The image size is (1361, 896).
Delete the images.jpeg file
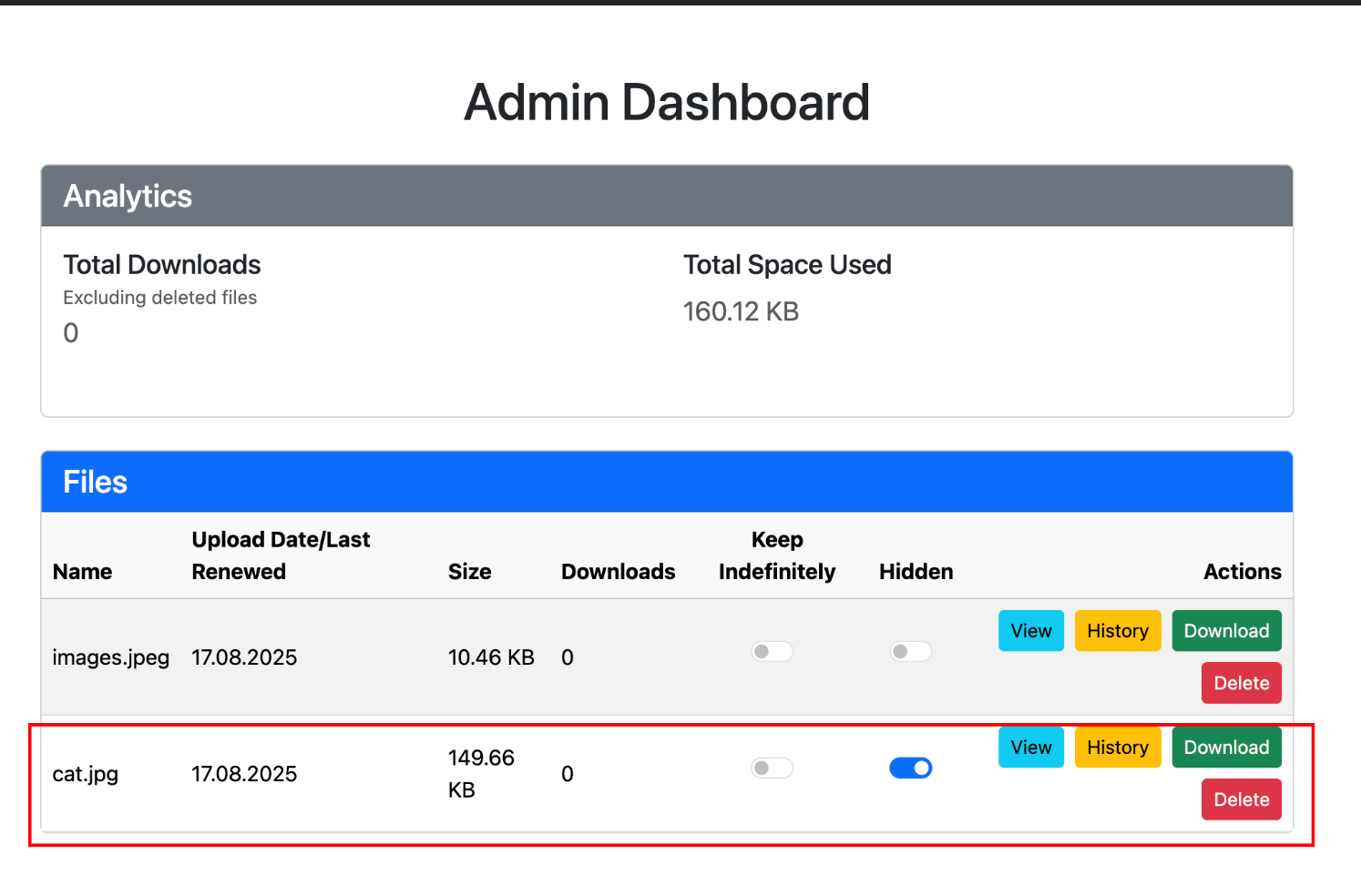coord(1241,683)
